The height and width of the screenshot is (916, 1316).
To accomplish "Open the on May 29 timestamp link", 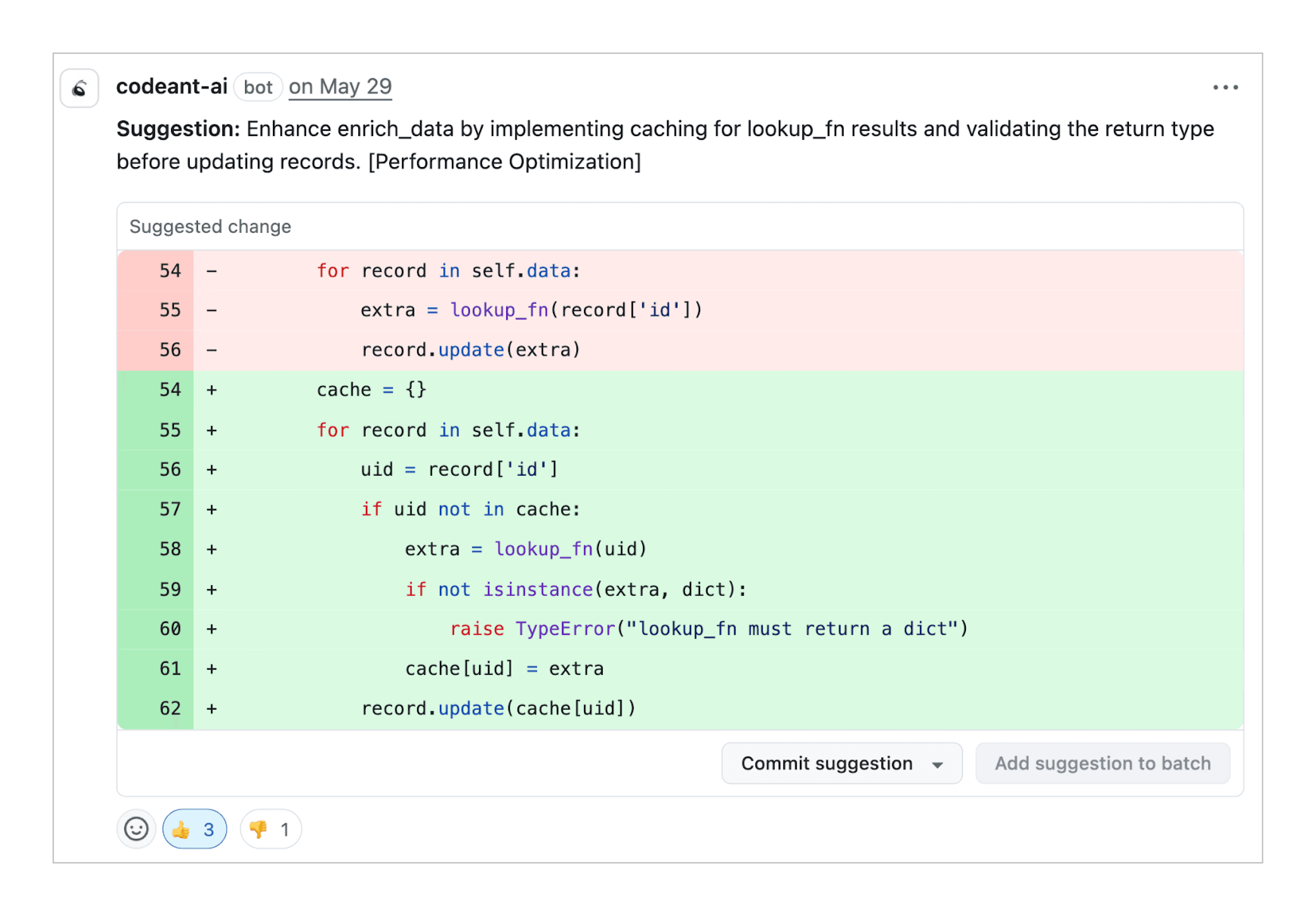I will 339,87.
